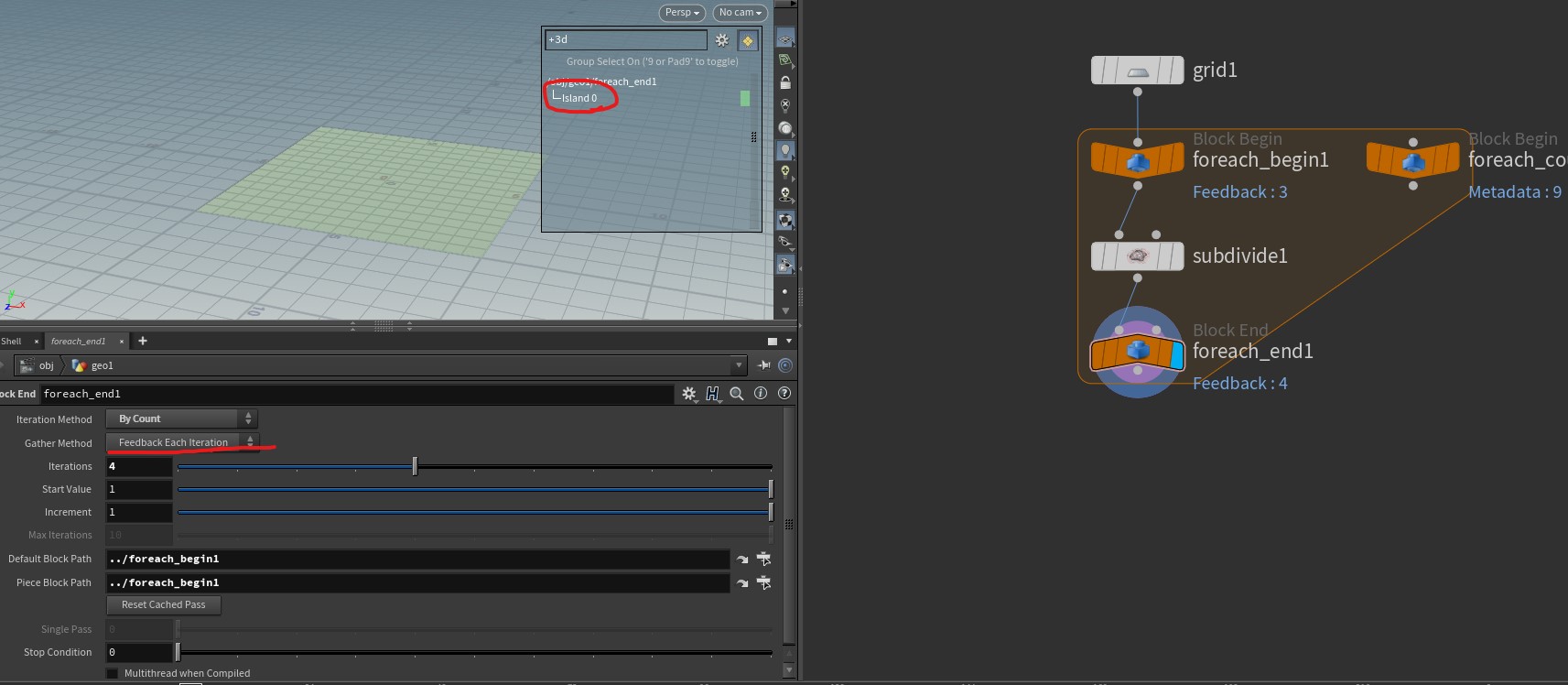Click the bulb with plus high quality lighting icon
Viewport: 1568px width, 685px height.
pos(785,172)
